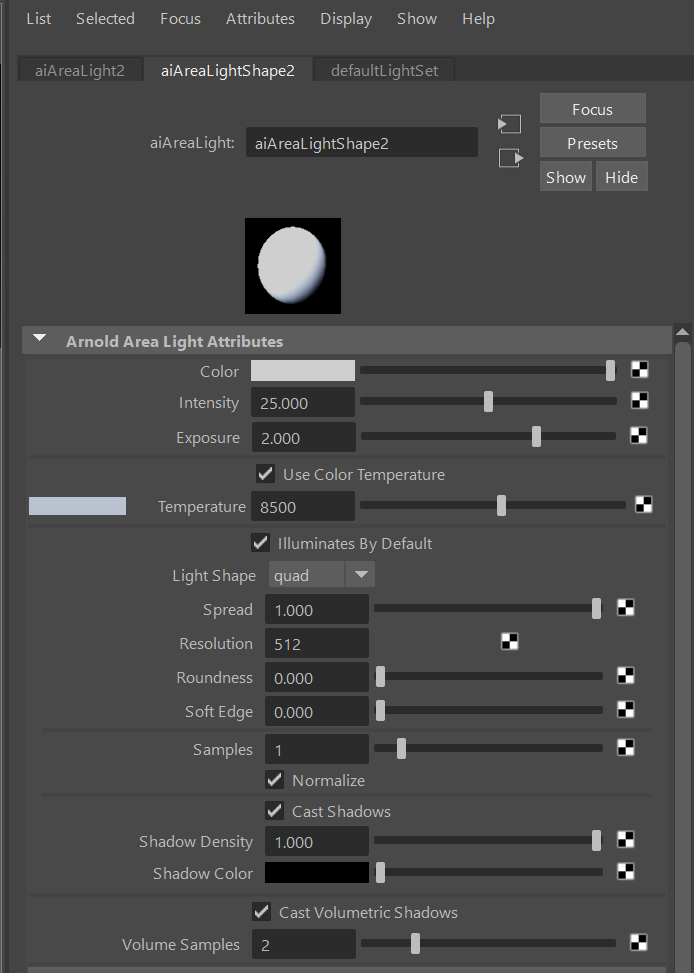The image size is (694, 973).
Task: Click the Shadow Color black swatch
Action: pos(317,872)
